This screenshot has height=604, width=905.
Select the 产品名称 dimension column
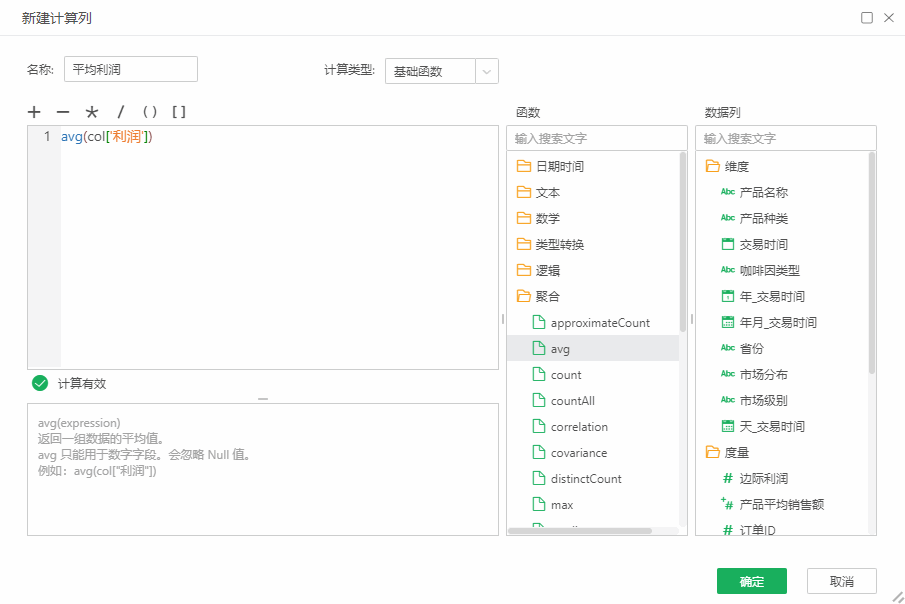[x=763, y=193]
